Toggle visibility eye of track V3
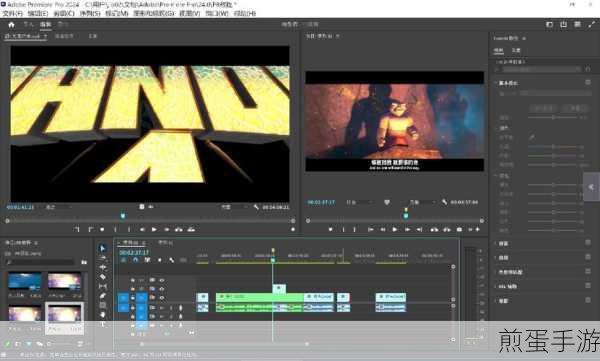The height and width of the screenshot is (361, 600). tap(162, 281)
